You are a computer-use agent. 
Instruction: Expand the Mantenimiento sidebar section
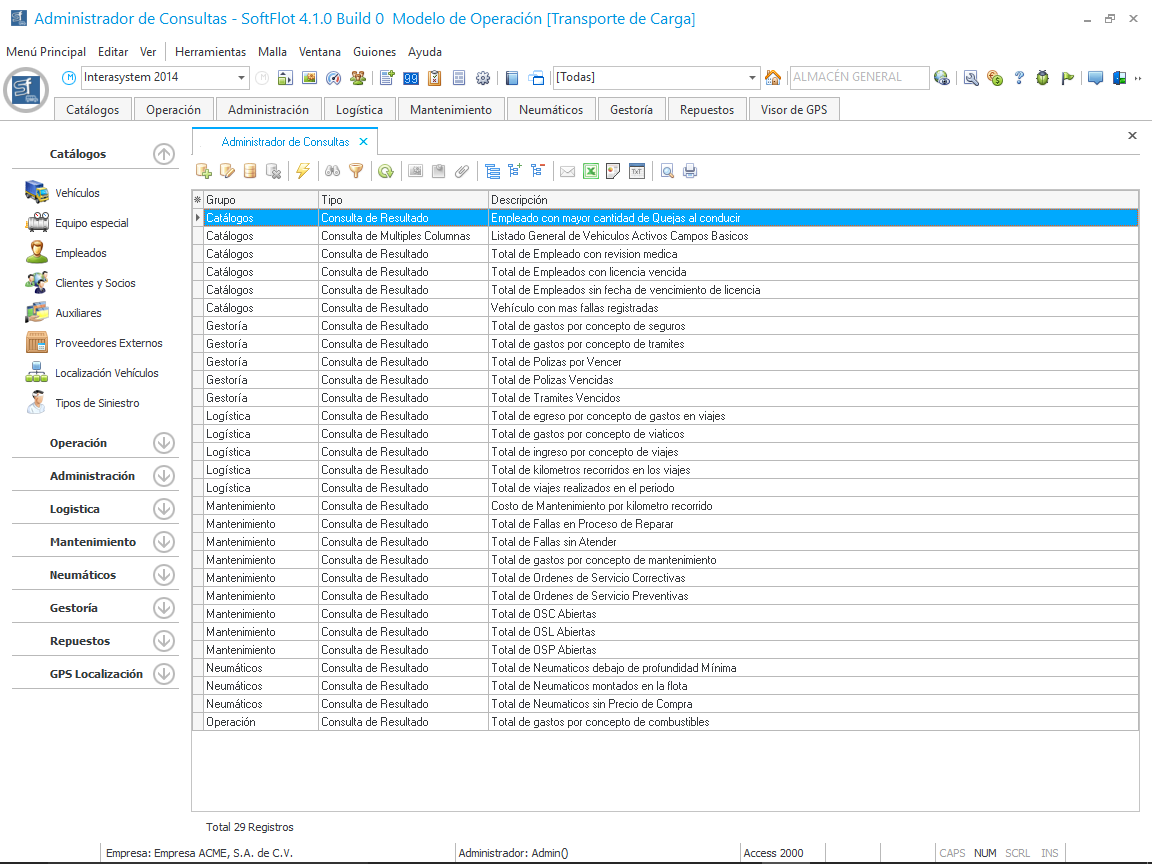(164, 542)
